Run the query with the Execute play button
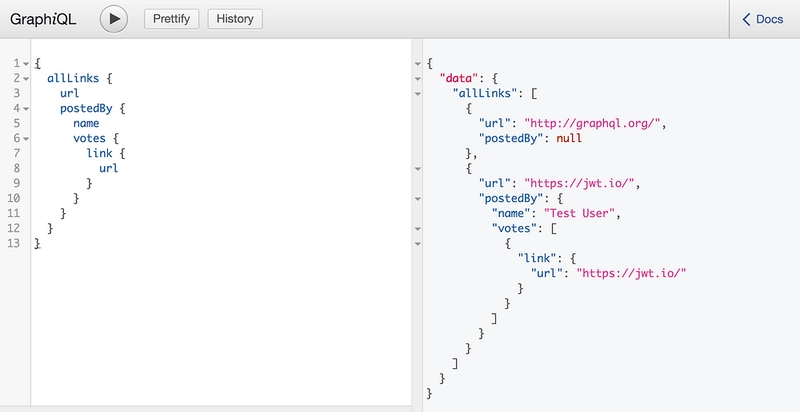The height and width of the screenshot is (412, 800). coord(114,18)
